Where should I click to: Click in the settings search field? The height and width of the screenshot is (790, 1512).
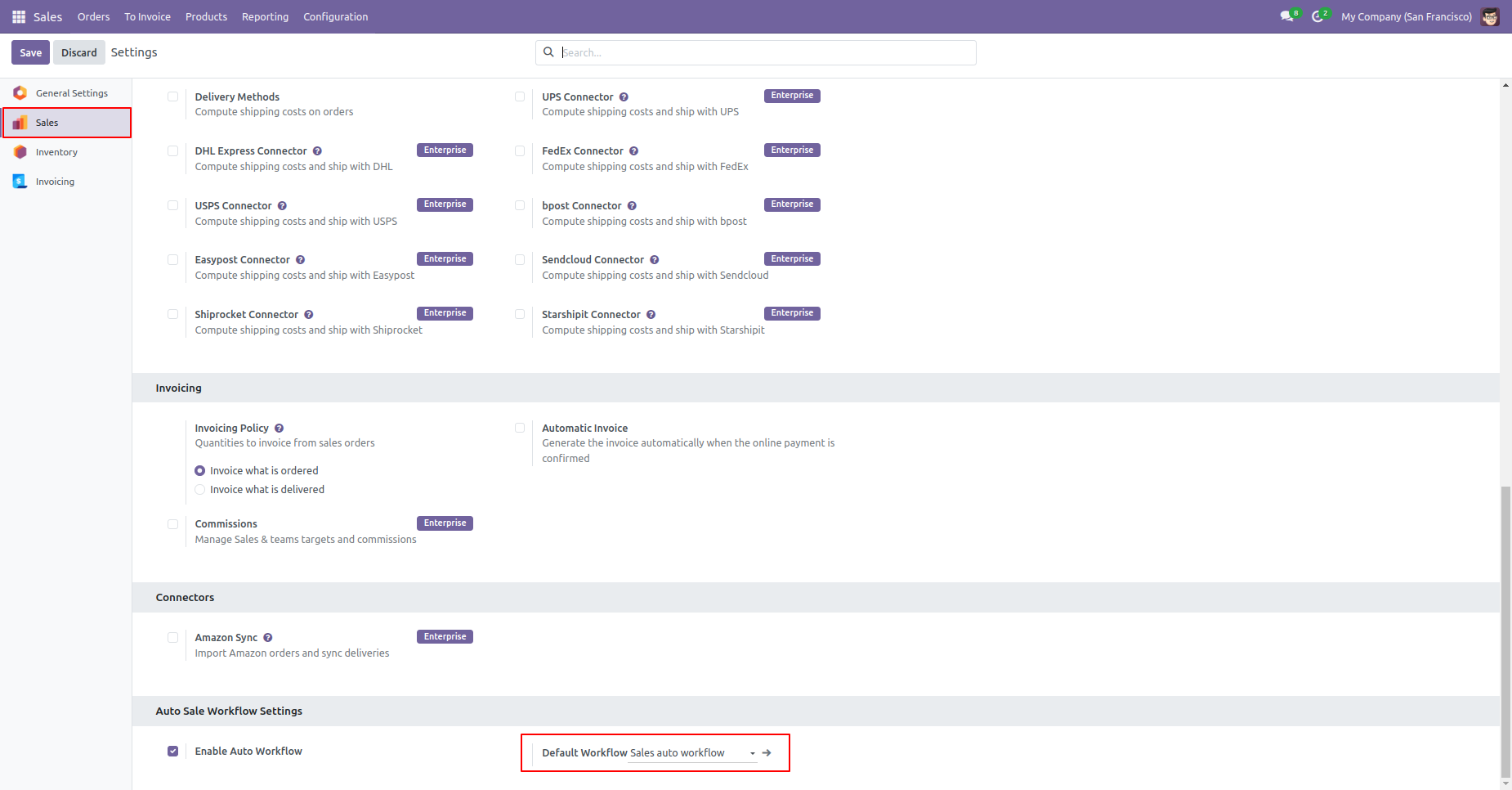[756, 52]
